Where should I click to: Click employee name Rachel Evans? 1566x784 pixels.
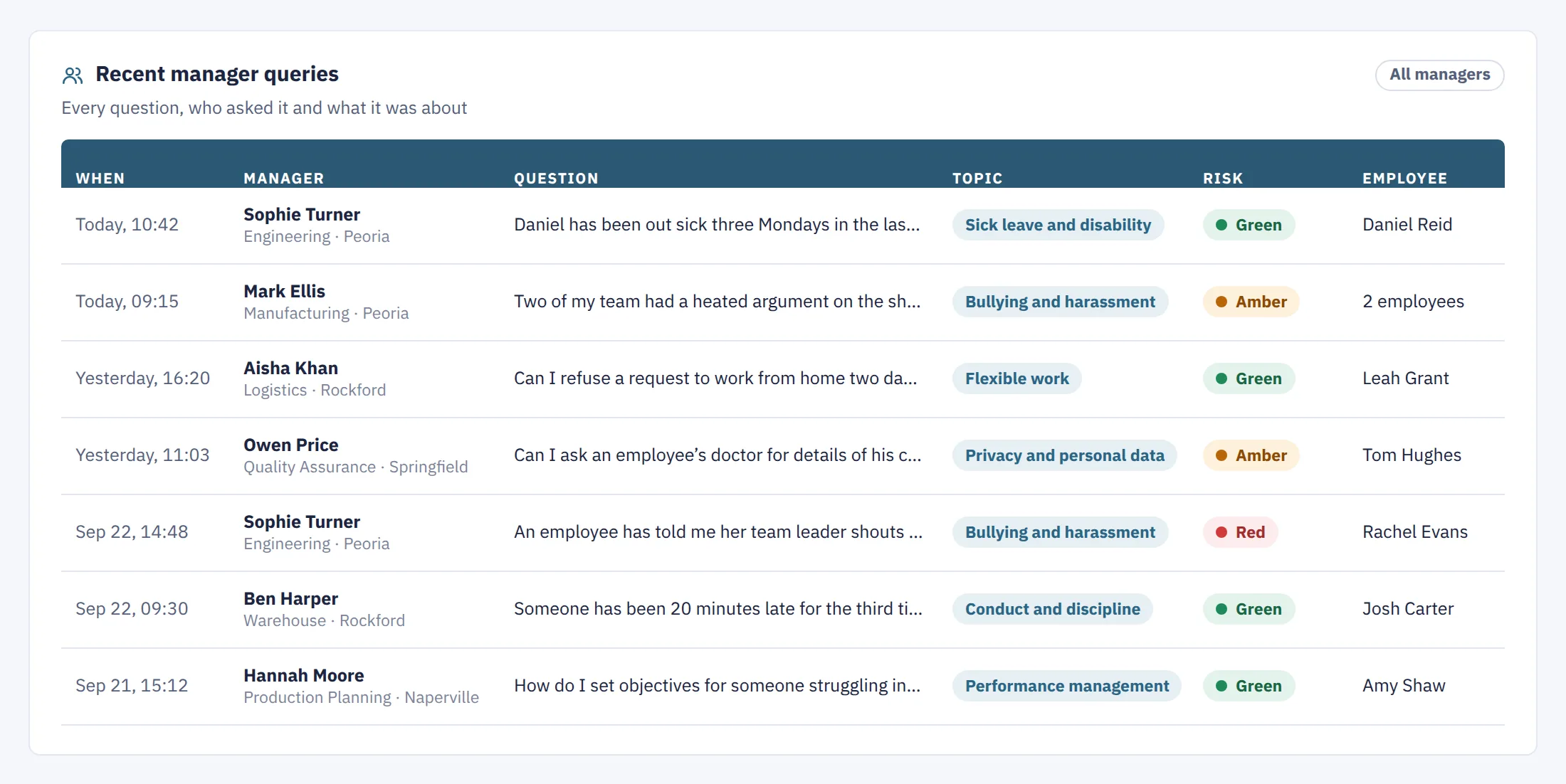[x=1415, y=532]
